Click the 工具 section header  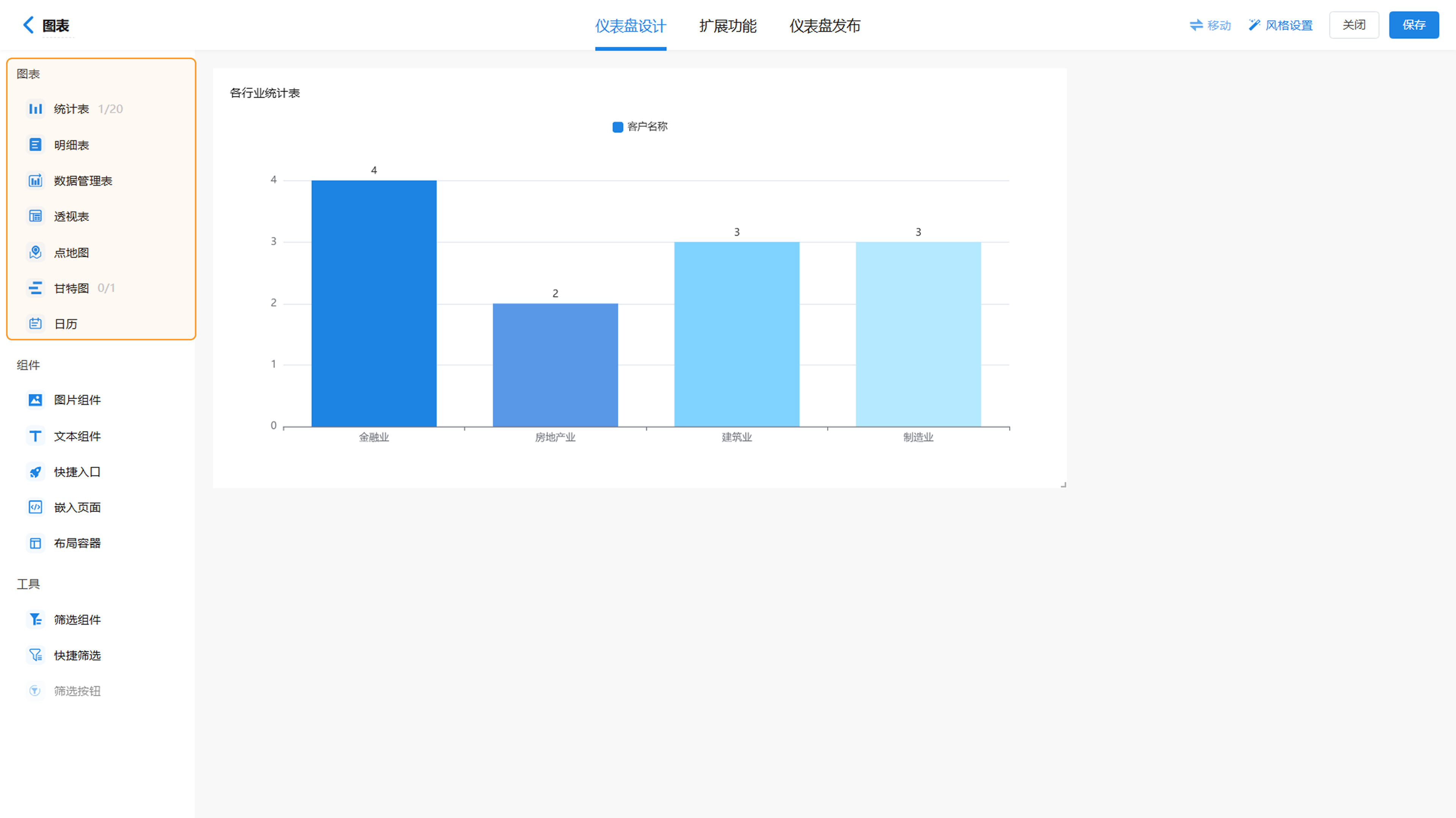click(x=28, y=584)
